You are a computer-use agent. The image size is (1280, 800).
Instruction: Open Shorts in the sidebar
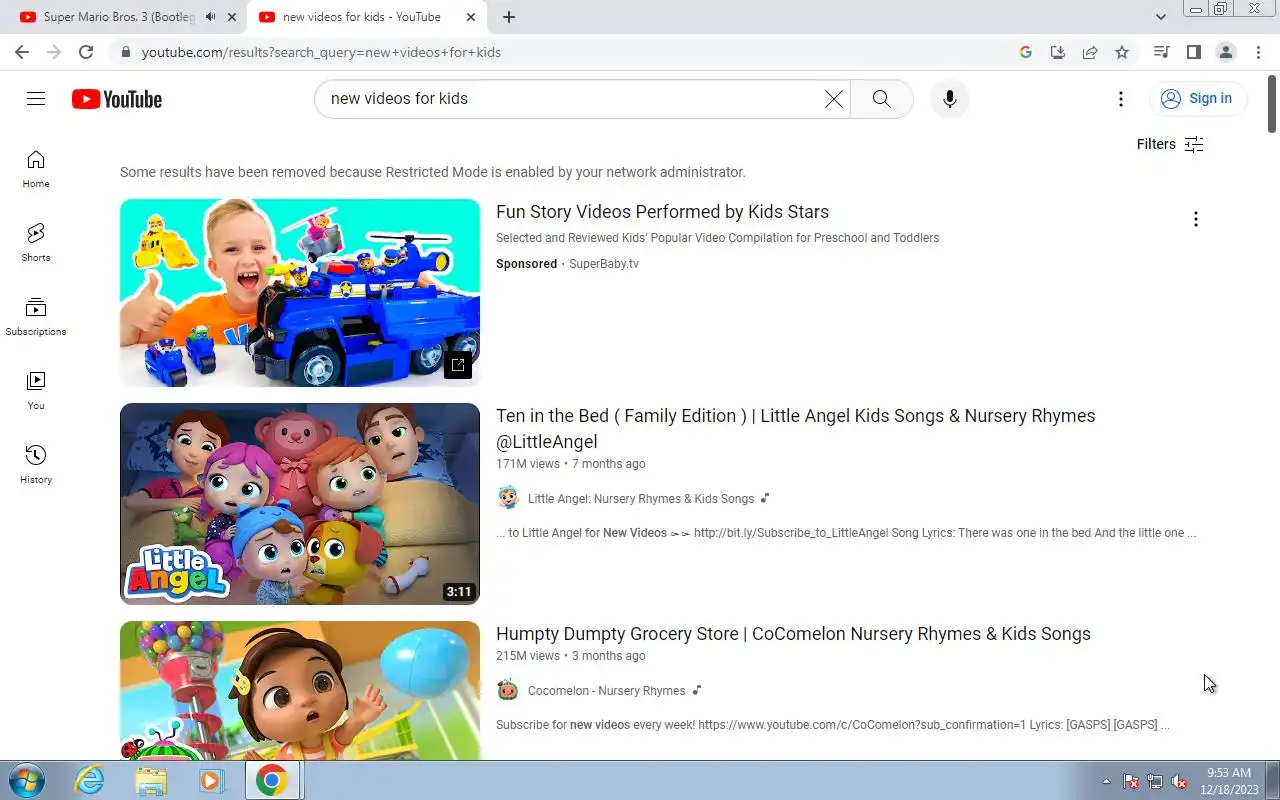36,243
